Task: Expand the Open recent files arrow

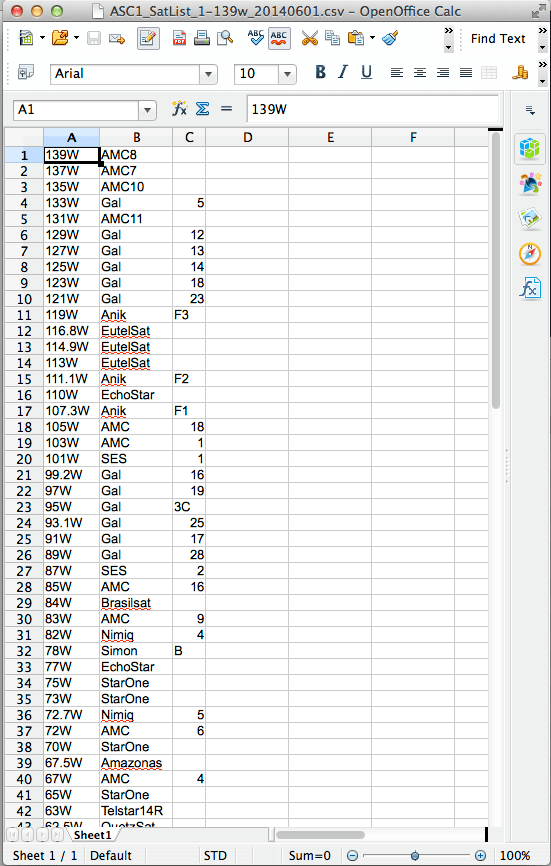Action: (x=76, y=38)
